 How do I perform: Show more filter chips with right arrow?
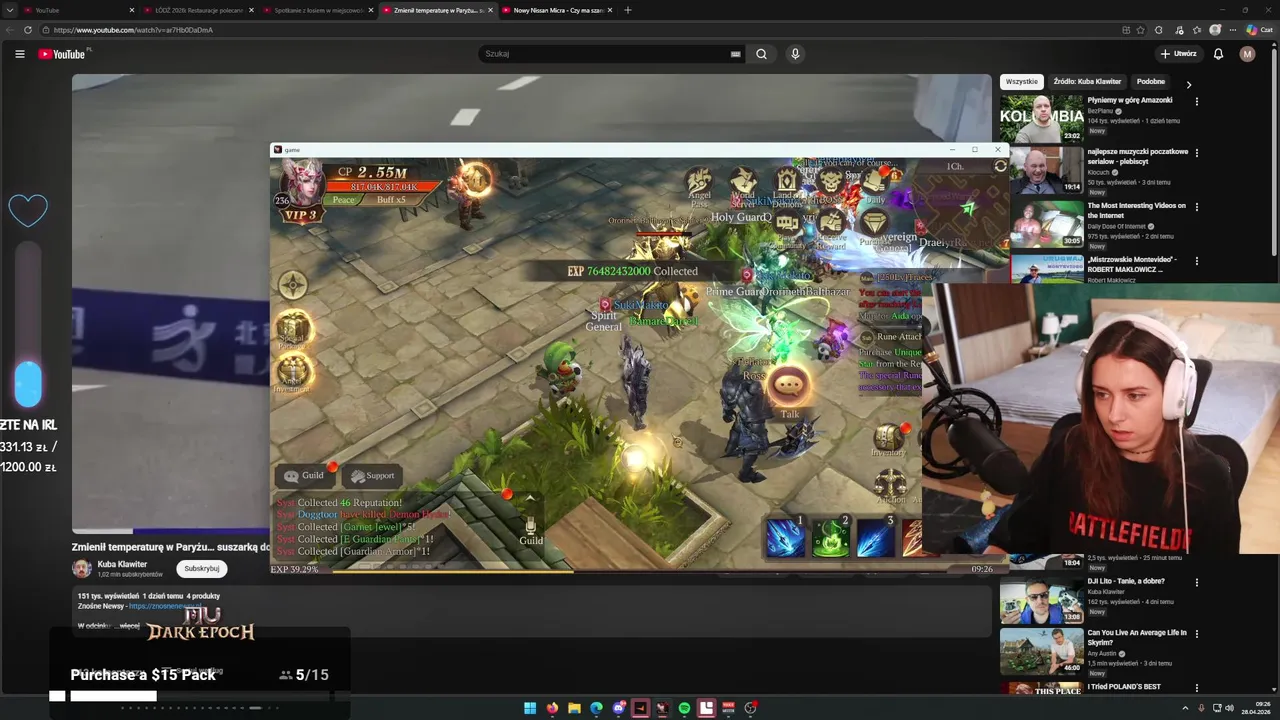[x=1188, y=85]
